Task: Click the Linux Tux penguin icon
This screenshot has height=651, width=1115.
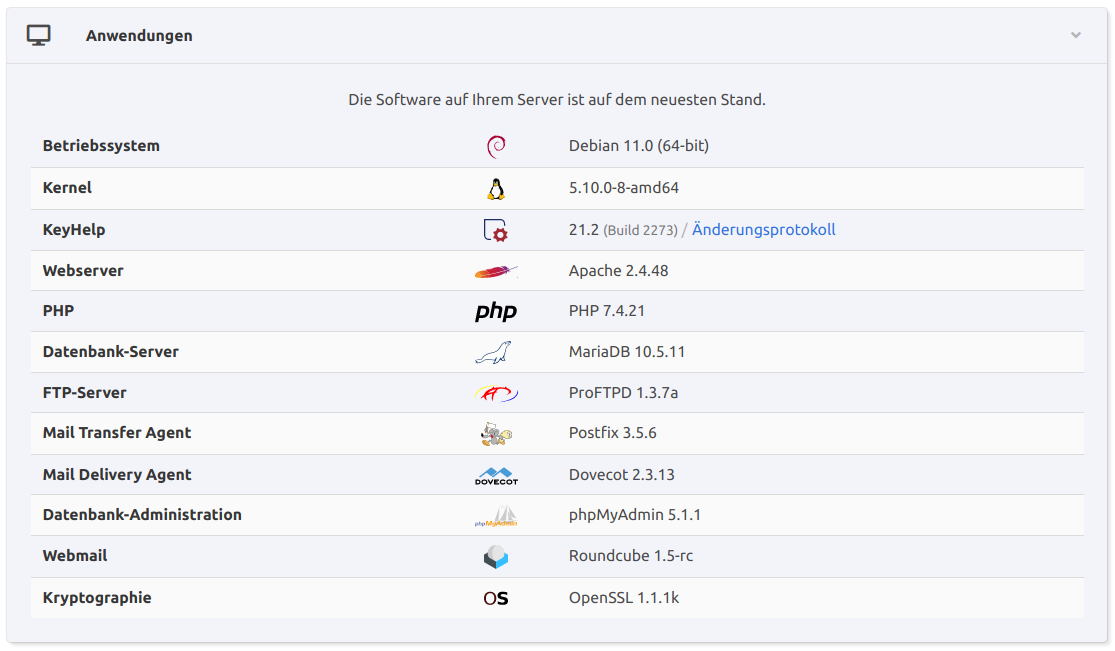Action: 495,189
